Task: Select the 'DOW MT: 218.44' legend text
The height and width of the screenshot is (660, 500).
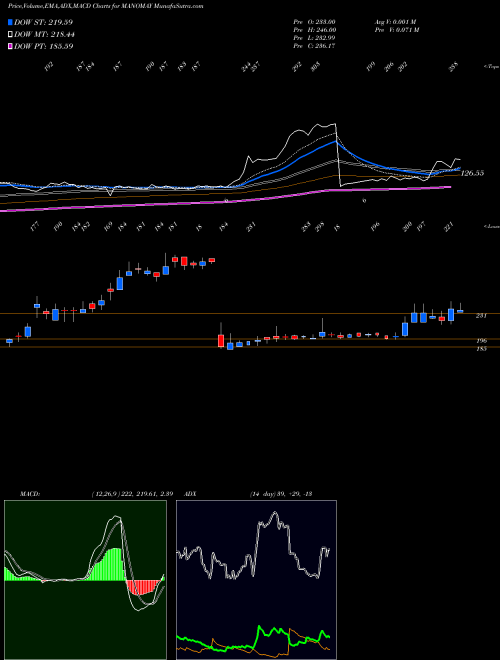Action: coord(45,34)
